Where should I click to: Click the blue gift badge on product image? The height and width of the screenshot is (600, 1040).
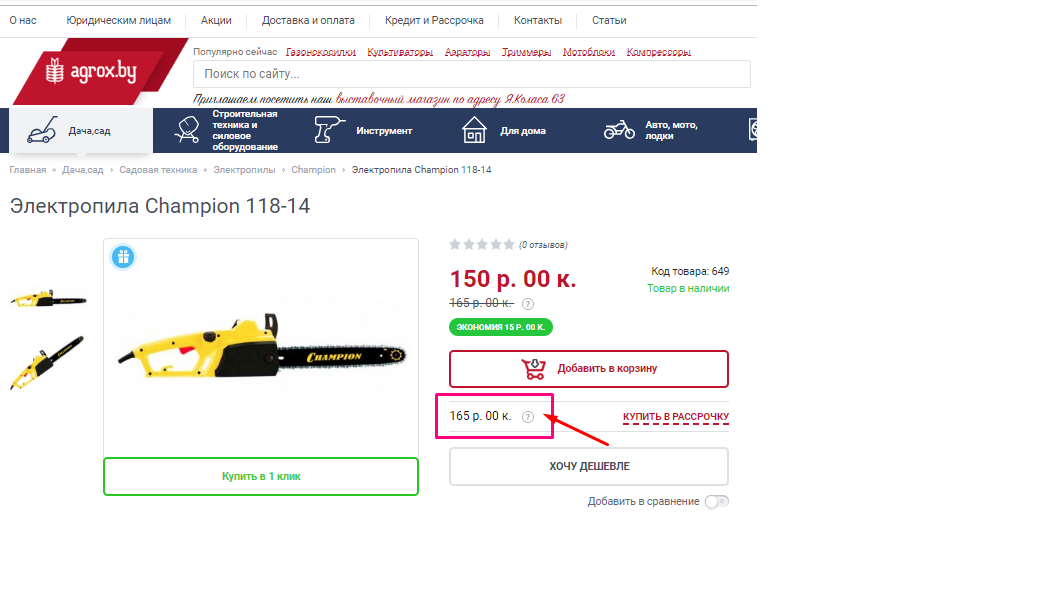123,257
